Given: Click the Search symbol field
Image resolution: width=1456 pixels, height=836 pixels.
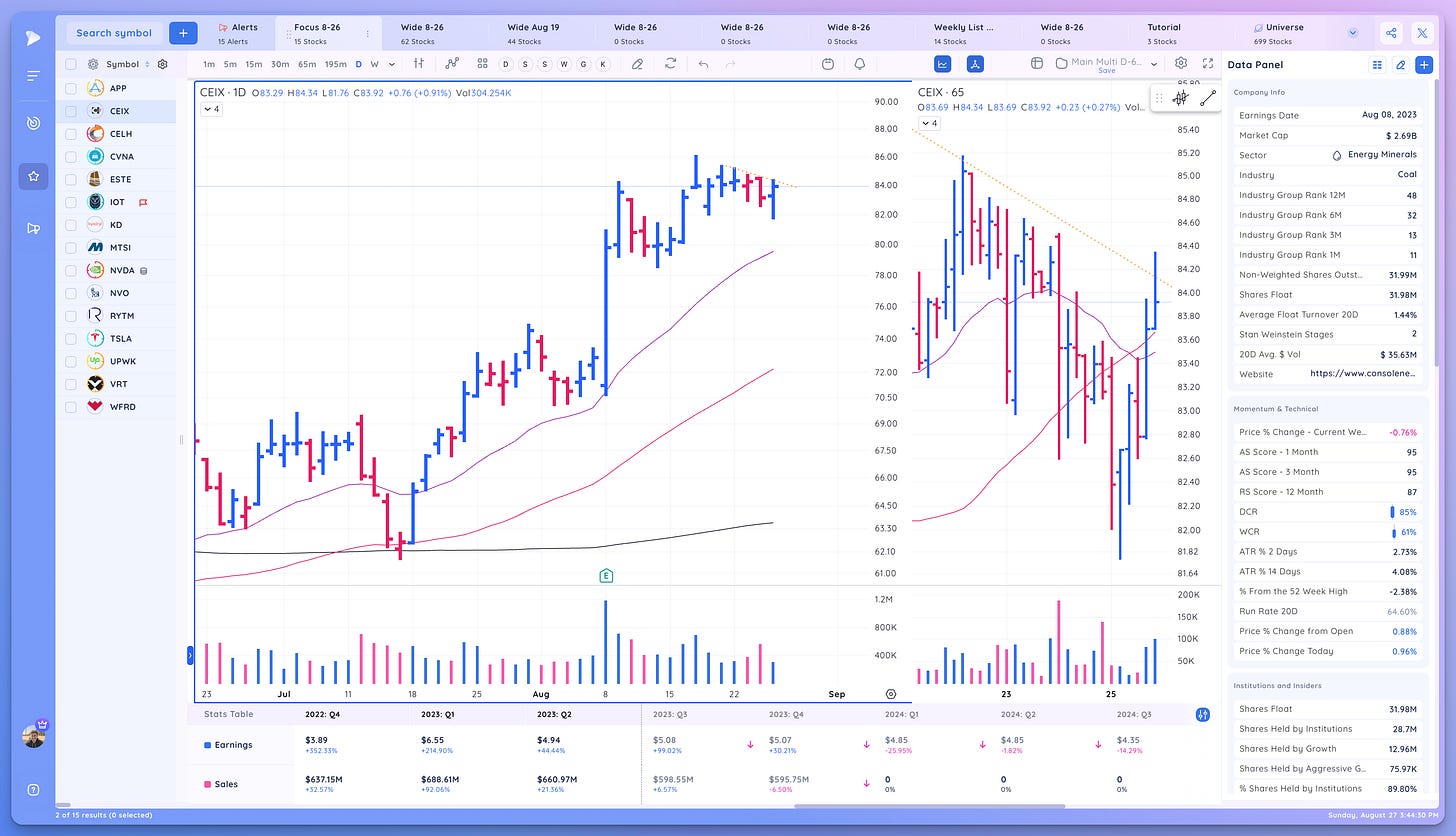Looking at the screenshot, I should [114, 33].
